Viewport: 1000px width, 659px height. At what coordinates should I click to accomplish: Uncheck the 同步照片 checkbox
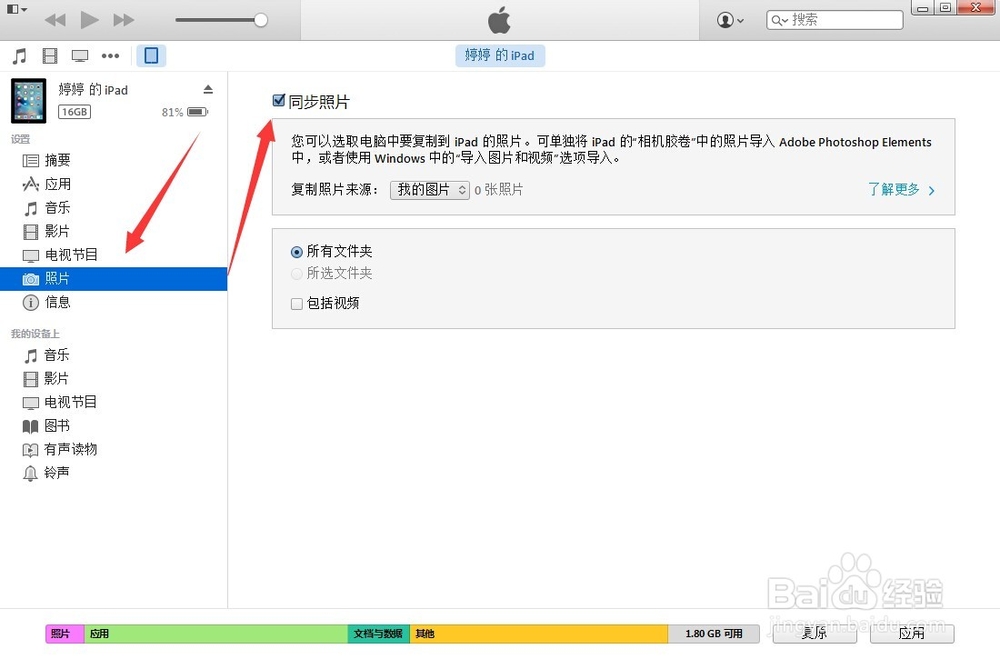(x=278, y=100)
